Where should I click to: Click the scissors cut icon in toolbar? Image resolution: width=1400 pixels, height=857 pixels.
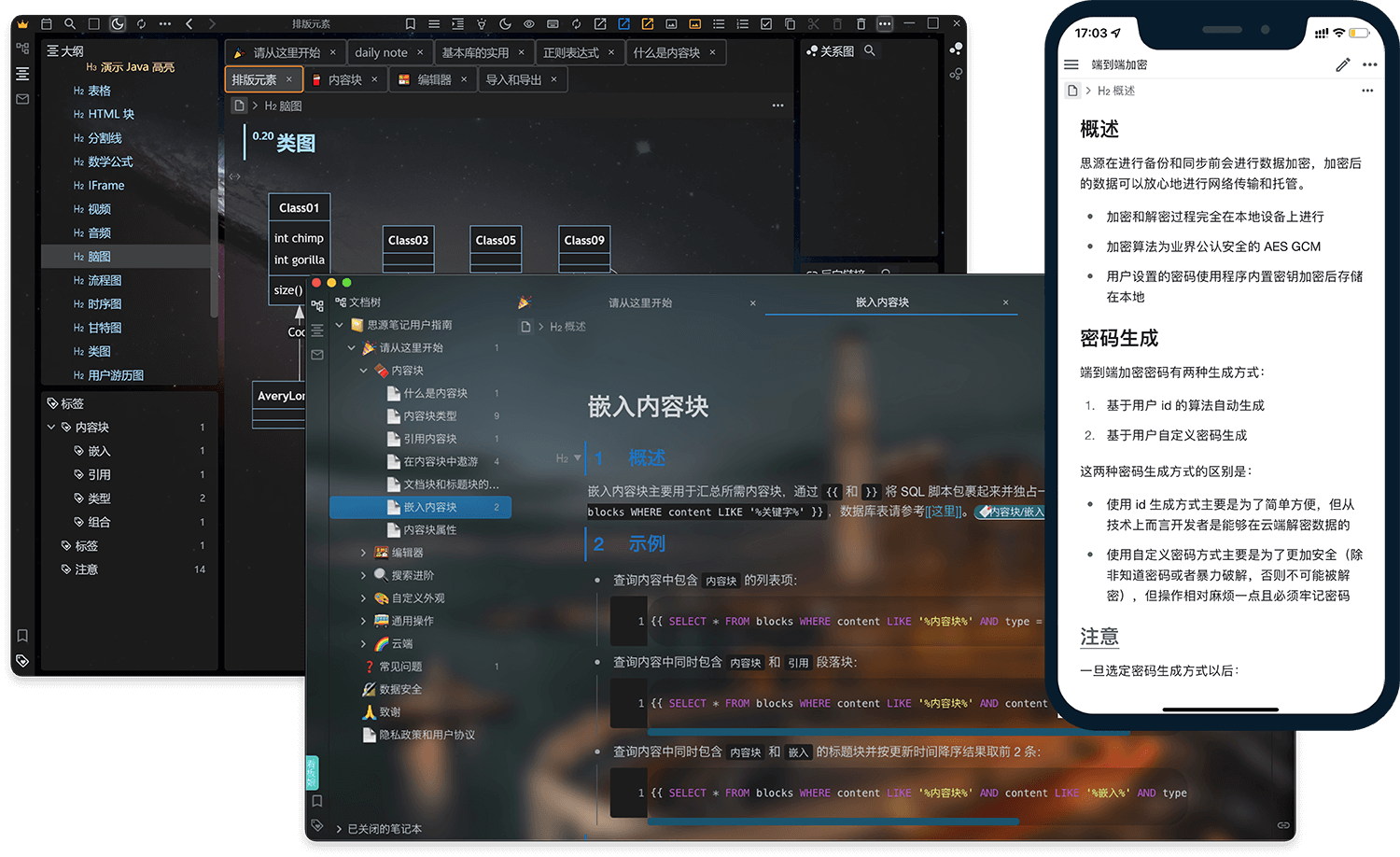[x=814, y=23]
